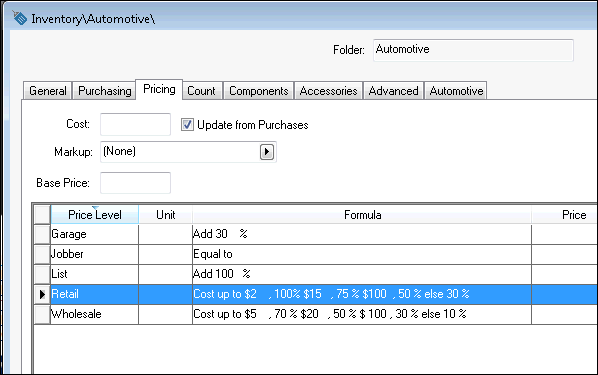Select the Garage row selector box
This screenshot has width=598, height=375.
point(42,234)
